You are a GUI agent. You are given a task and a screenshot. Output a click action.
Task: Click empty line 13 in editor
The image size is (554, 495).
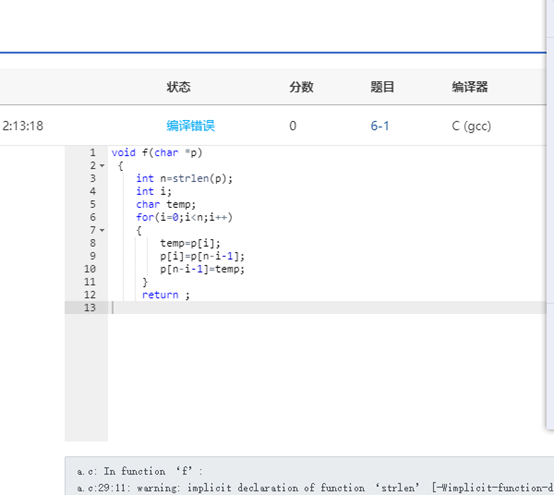click(327, 307)
